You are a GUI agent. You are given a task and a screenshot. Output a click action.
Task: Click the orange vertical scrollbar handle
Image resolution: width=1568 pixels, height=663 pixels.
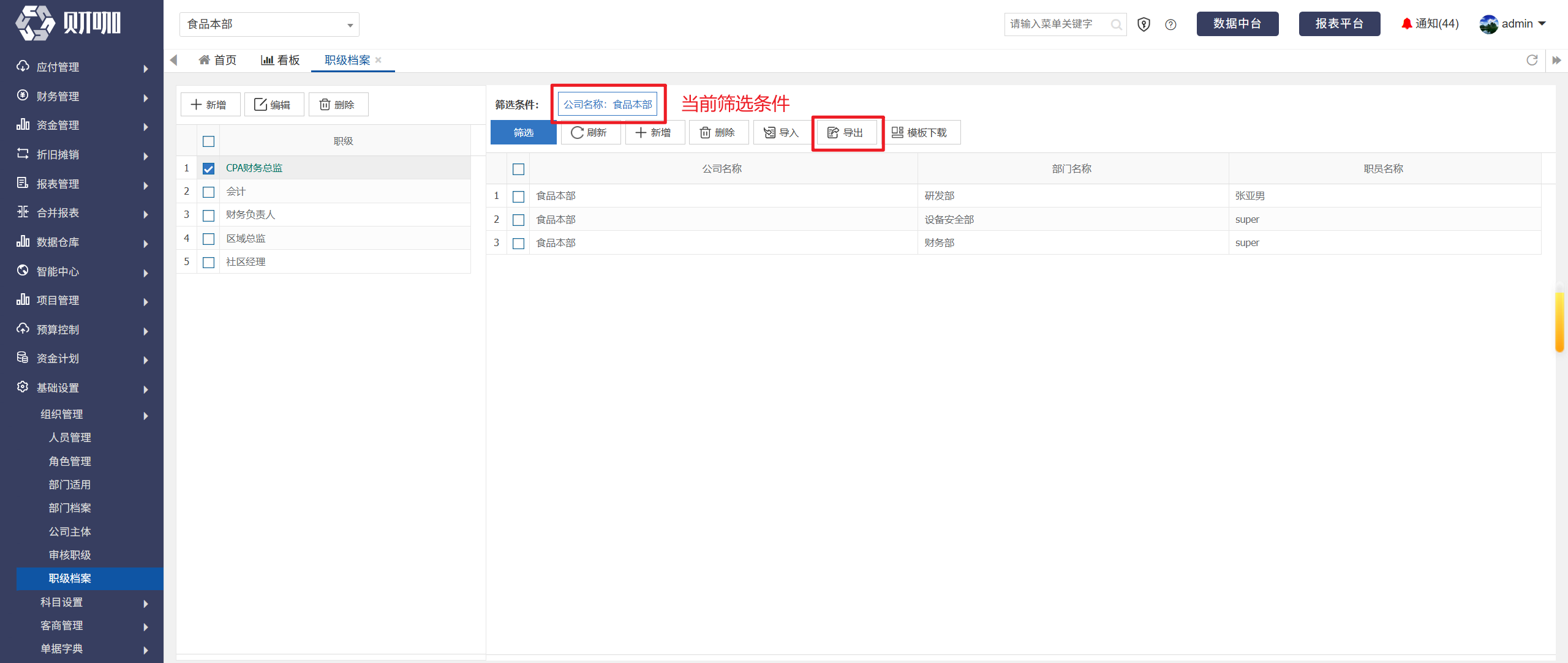coord(1559,321)
